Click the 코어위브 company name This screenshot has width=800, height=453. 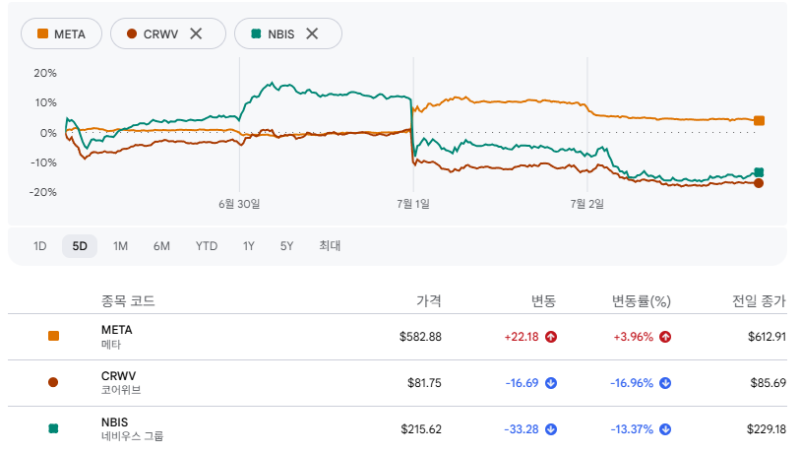(121, 390)
